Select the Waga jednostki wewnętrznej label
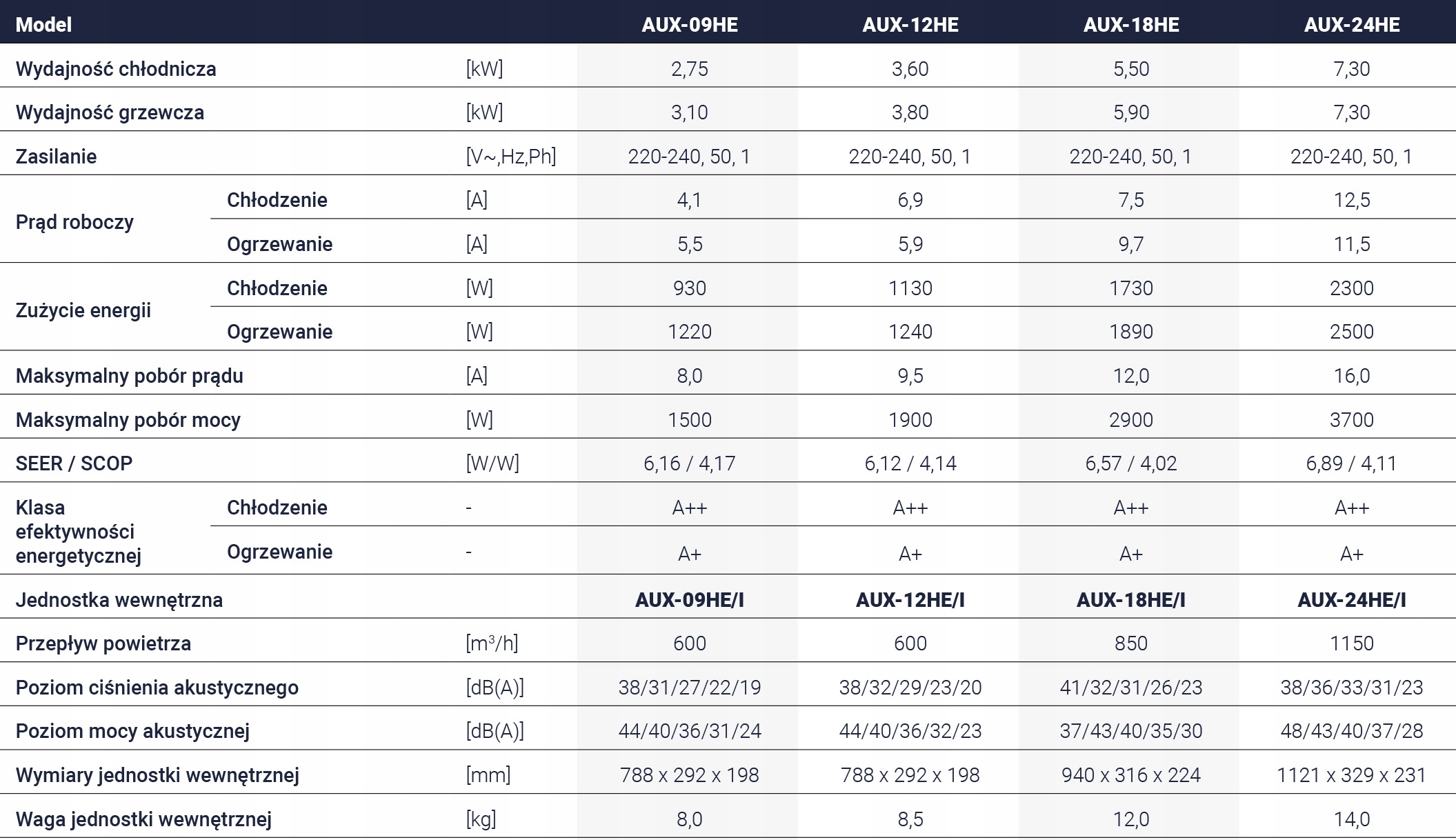Image resolution: width=1456 pixels, height=840 pixels. 143,819
